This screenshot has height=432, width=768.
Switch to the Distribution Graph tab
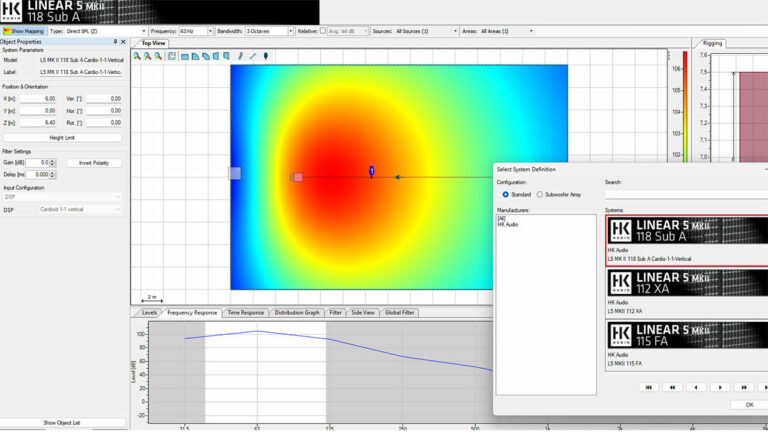297,312
